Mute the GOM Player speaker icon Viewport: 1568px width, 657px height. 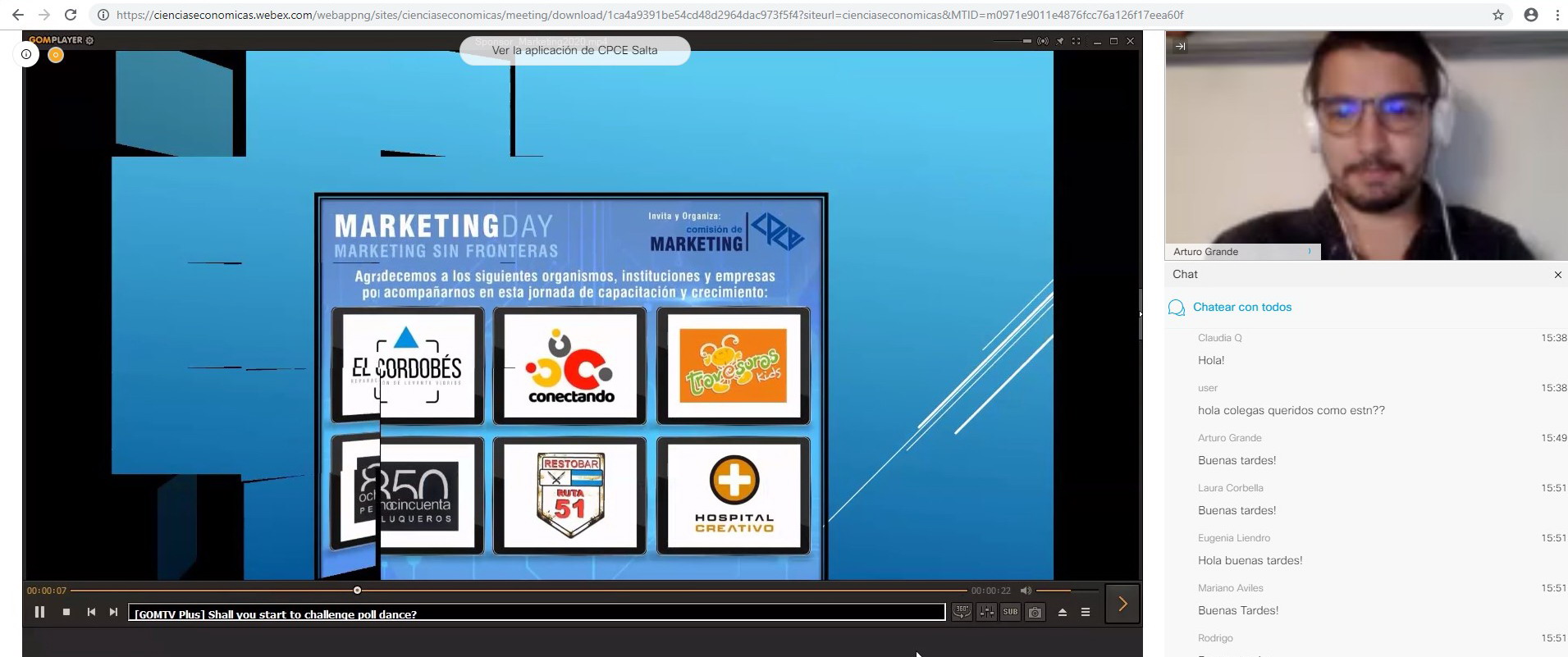1026,591
